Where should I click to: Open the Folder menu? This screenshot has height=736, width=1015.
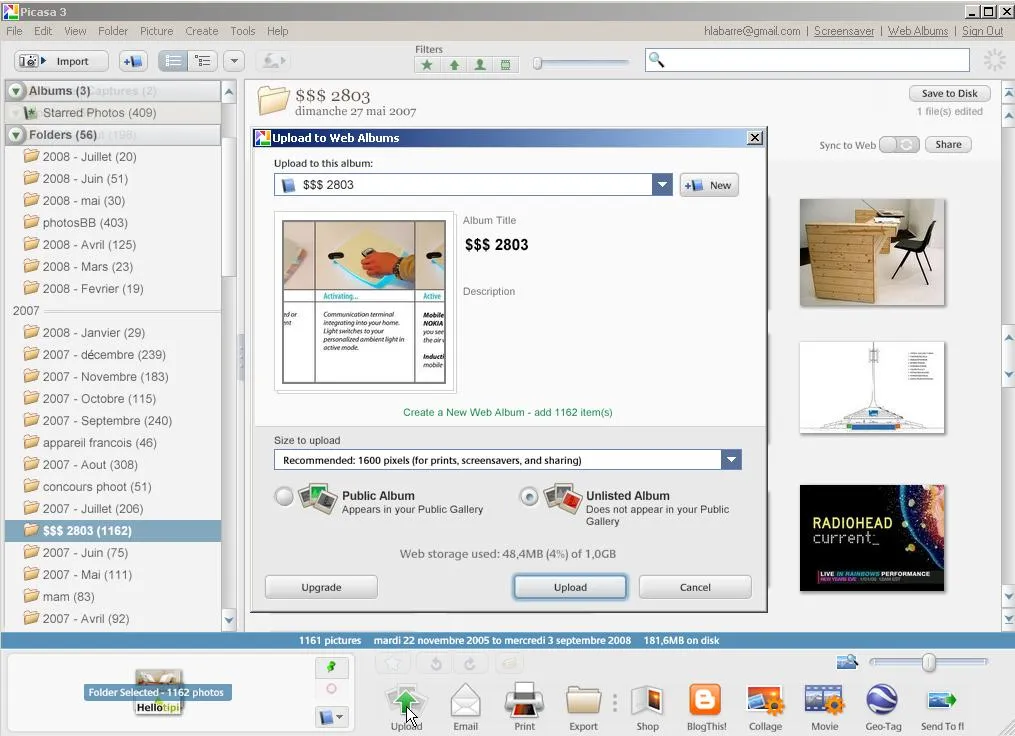coord(113,31)
